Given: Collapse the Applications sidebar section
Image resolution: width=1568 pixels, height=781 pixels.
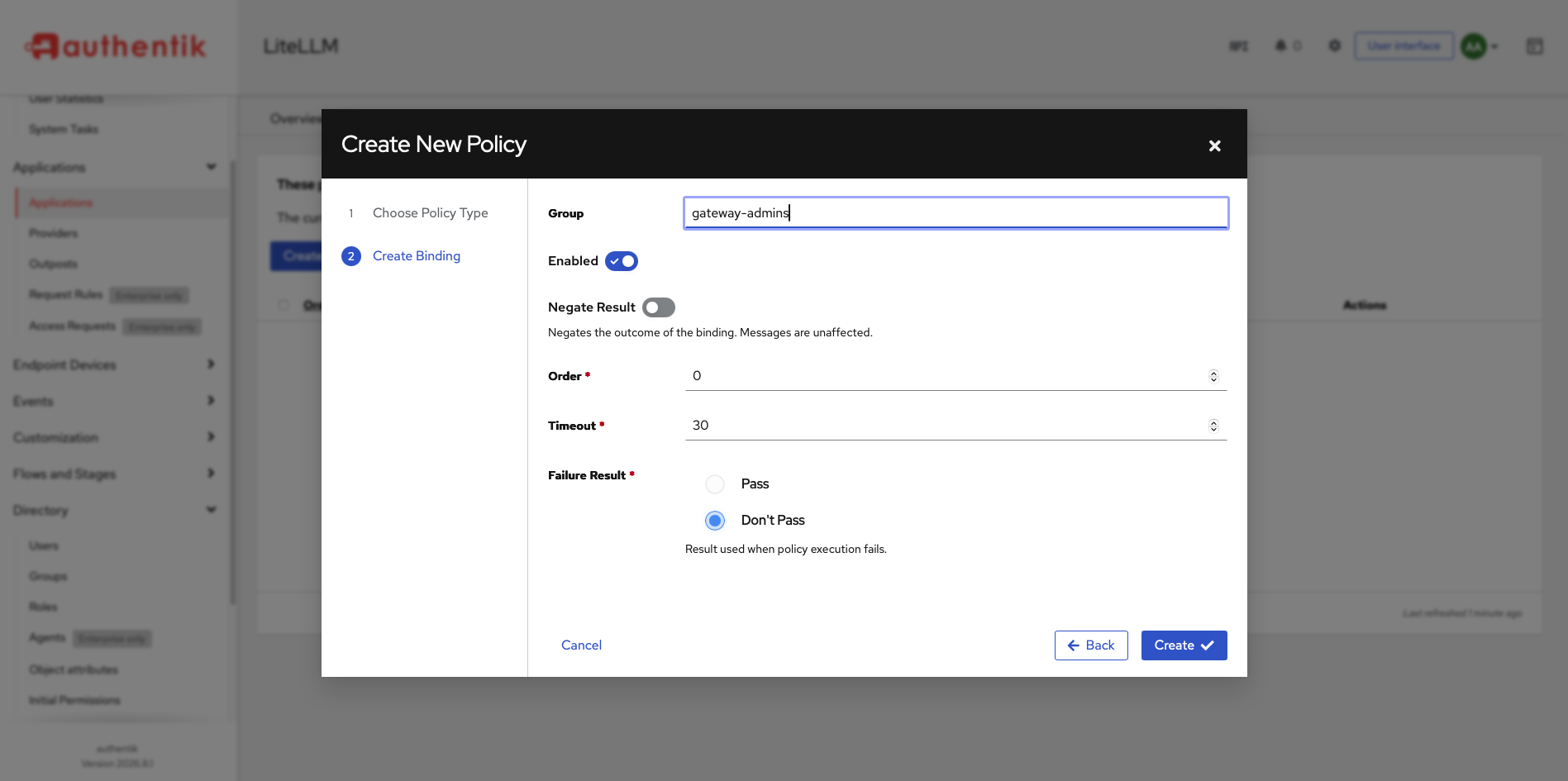Looking at the screenshot, I should point(212,167).
